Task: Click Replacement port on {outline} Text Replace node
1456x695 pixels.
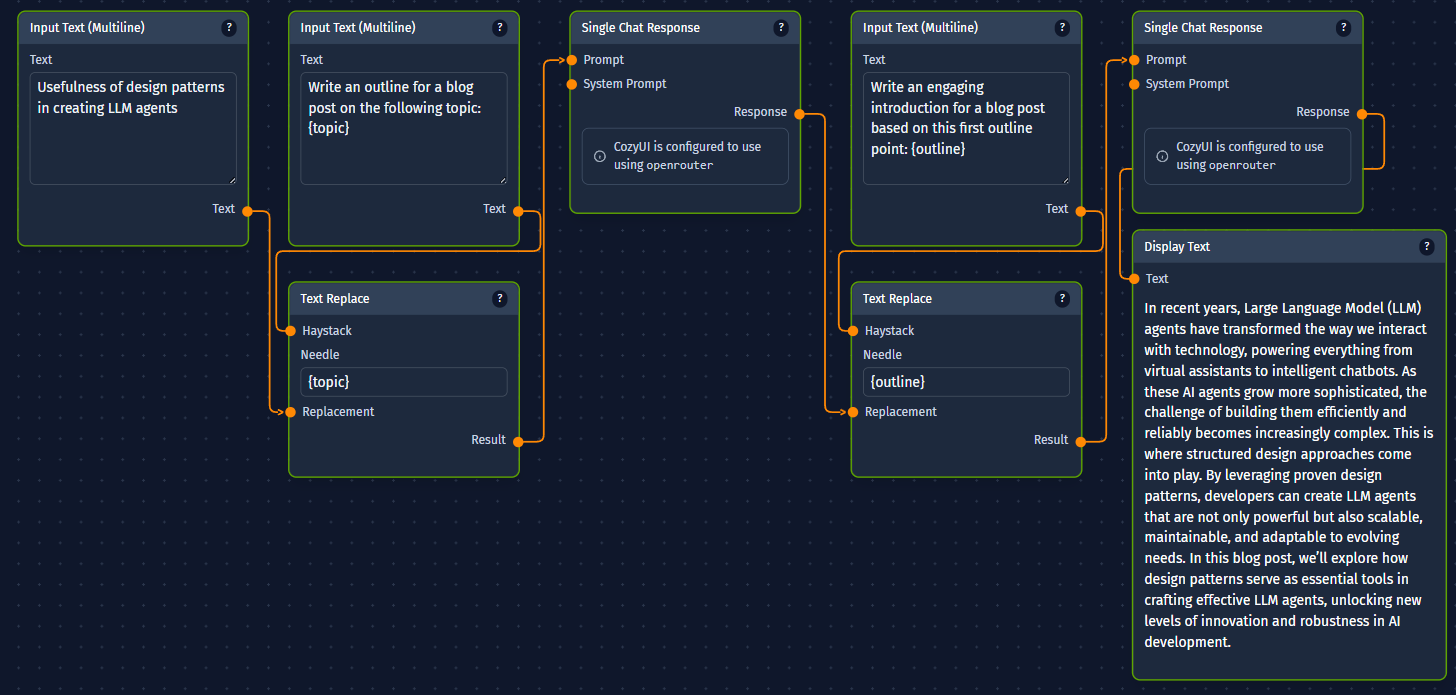Action: click(x=853, y=412)
